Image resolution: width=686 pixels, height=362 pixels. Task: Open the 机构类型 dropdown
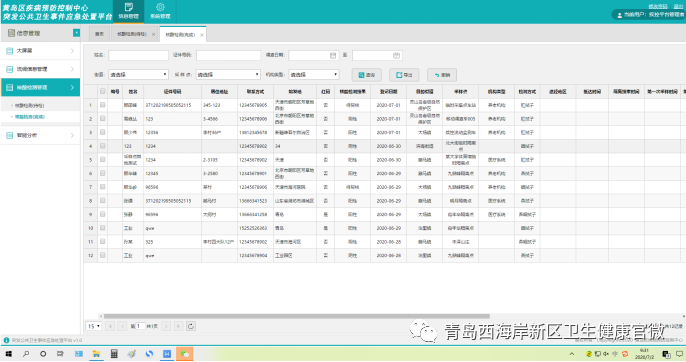pos(313,75)
